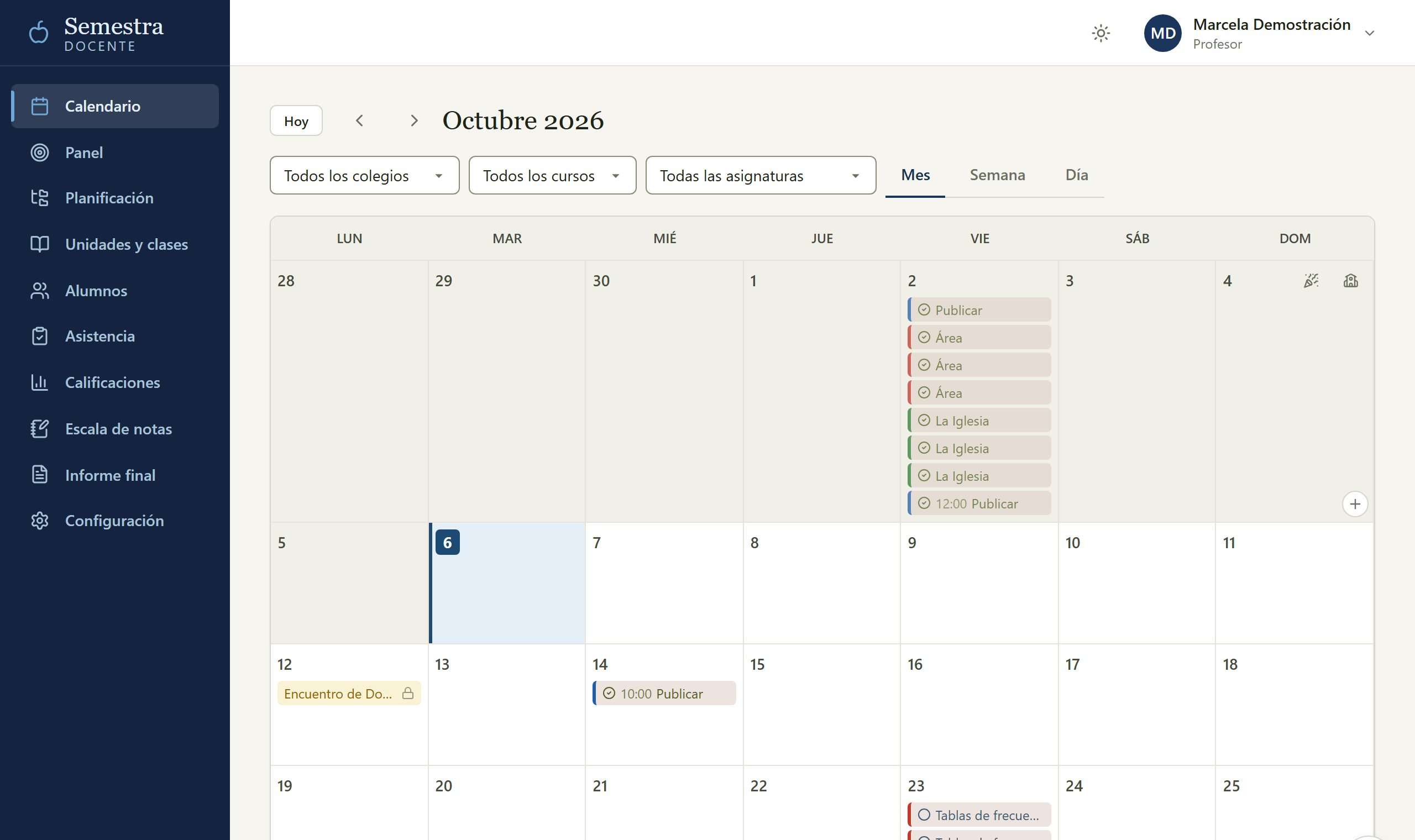Screen dimensions: 1415x840
Task: Expand user profile menu chevron
Action: (1369, 33)
